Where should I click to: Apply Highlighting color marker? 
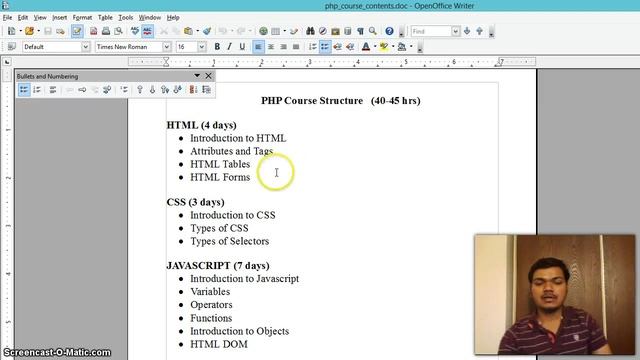click(x=384, y=47)
